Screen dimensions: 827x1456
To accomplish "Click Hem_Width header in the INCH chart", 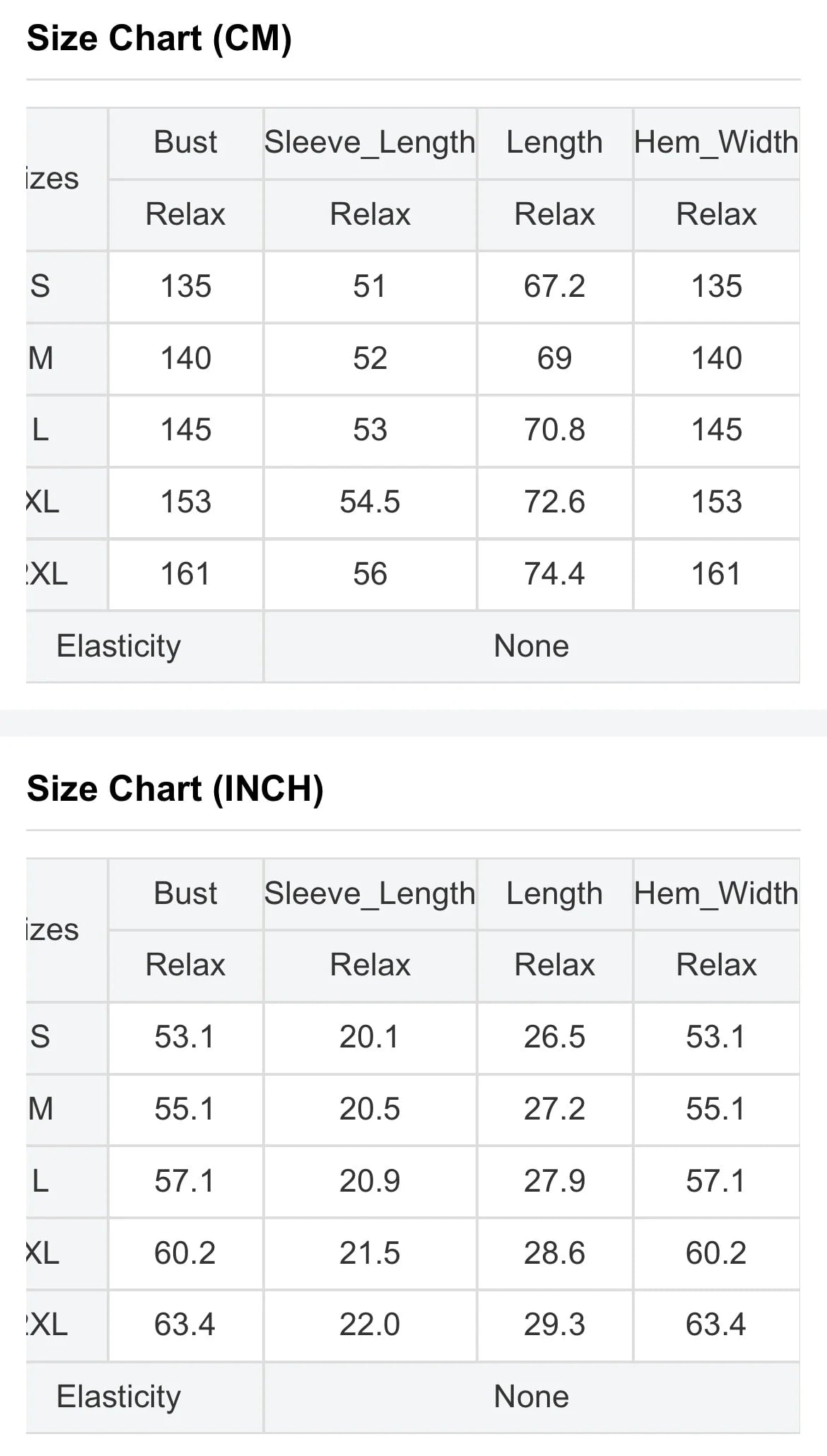I will pos(716,893).
